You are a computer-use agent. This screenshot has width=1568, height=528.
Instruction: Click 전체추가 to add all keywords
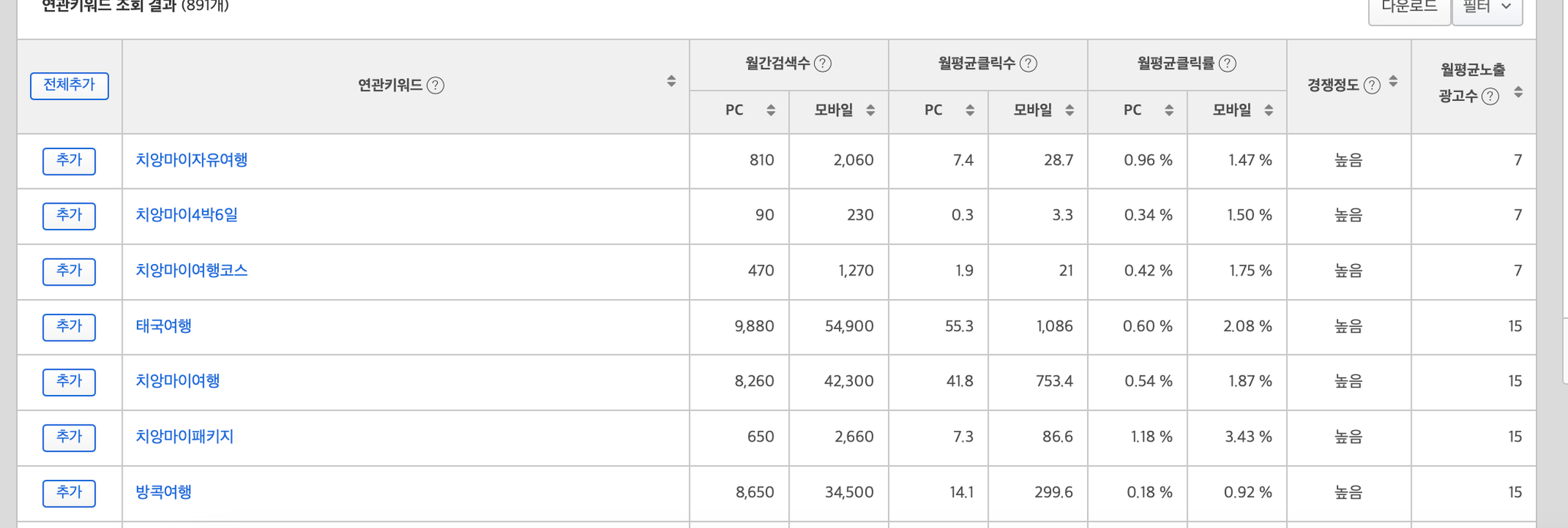(x=69, y=86)
